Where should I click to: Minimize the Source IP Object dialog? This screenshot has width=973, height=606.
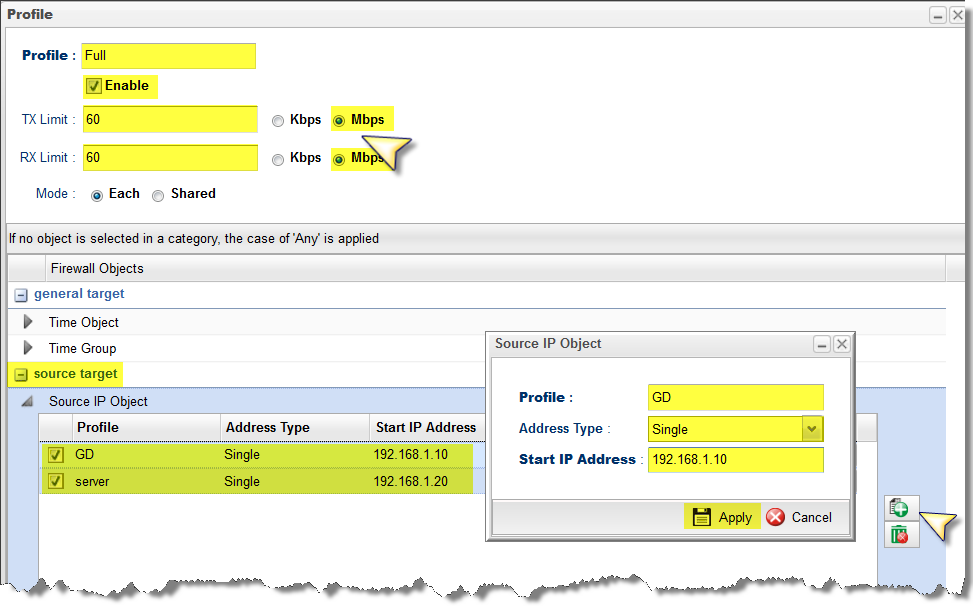tap(823, 344)
